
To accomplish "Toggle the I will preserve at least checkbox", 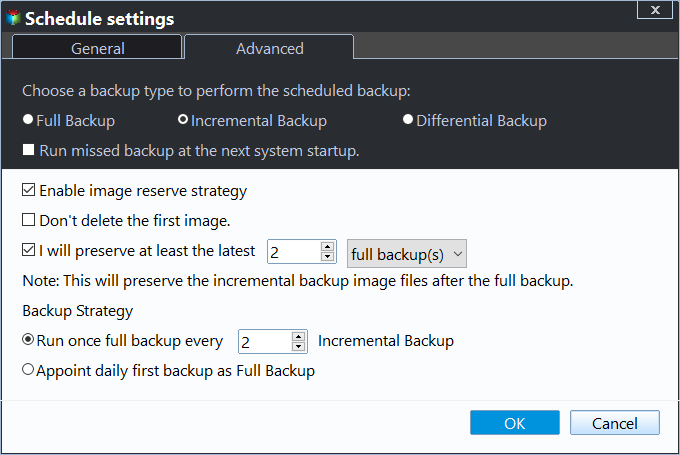I will [x=28, y=251].
